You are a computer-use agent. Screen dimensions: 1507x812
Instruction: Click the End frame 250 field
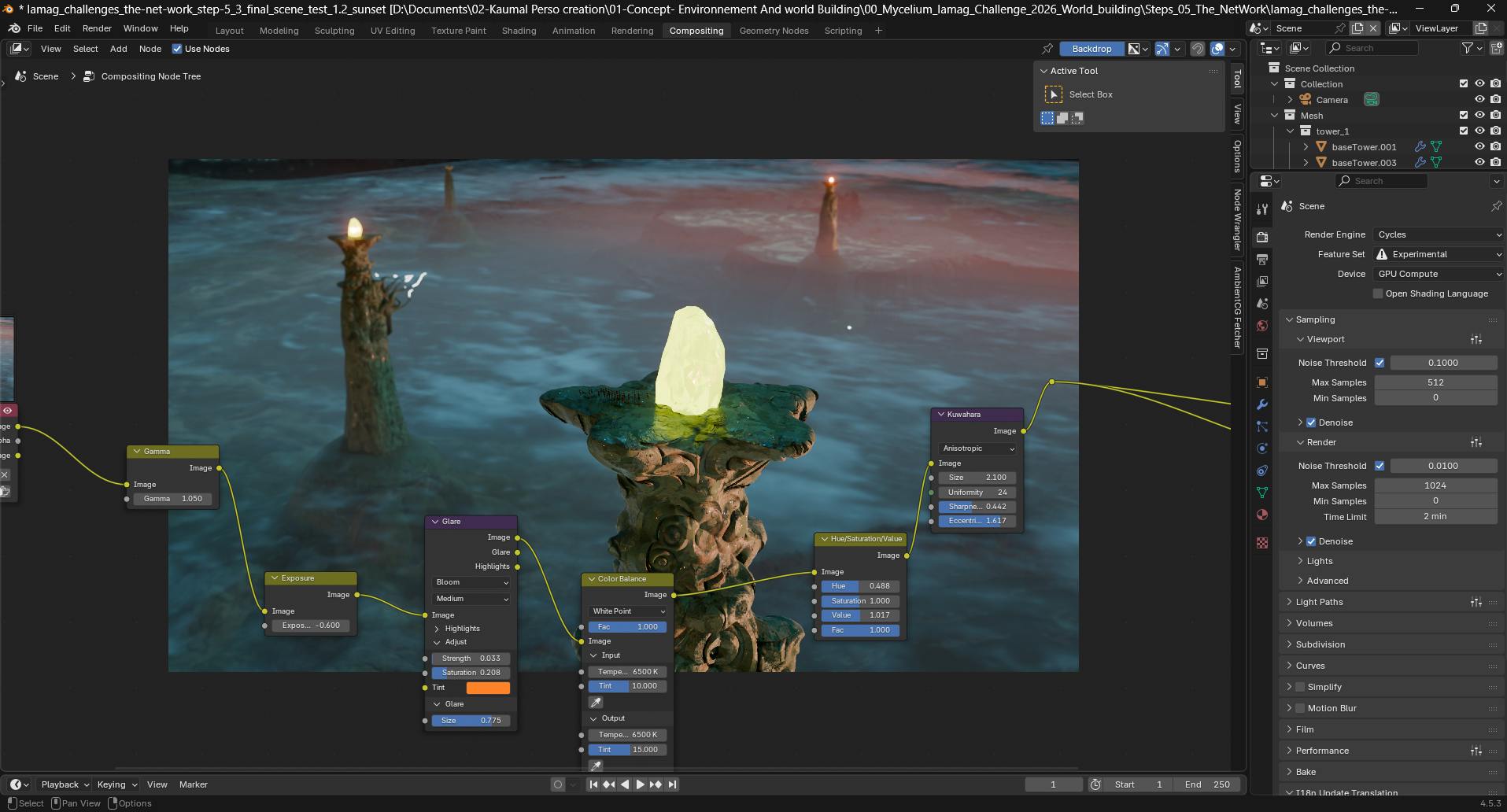click(x=1207, y=784)
